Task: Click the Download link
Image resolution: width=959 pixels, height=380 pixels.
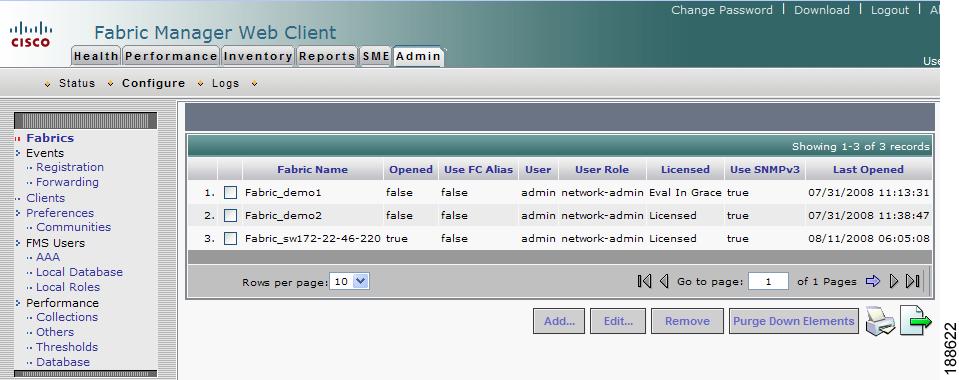Action: coord(821,10)
